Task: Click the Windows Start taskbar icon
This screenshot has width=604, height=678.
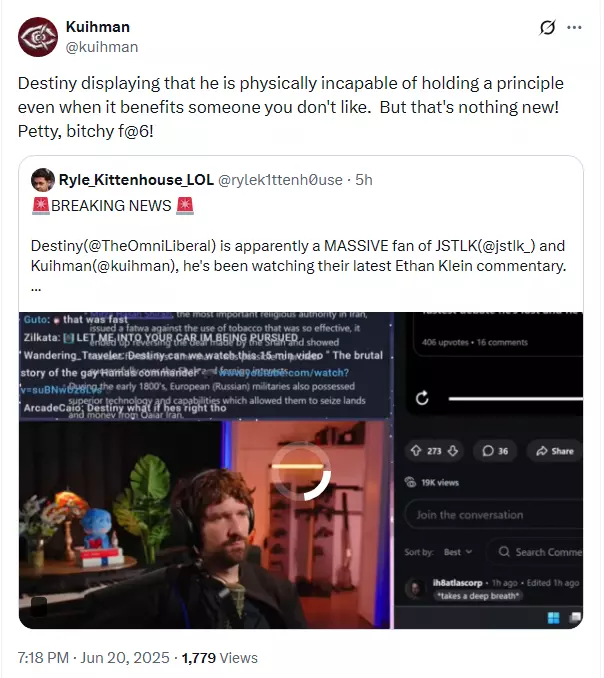Action: (553, 617)
